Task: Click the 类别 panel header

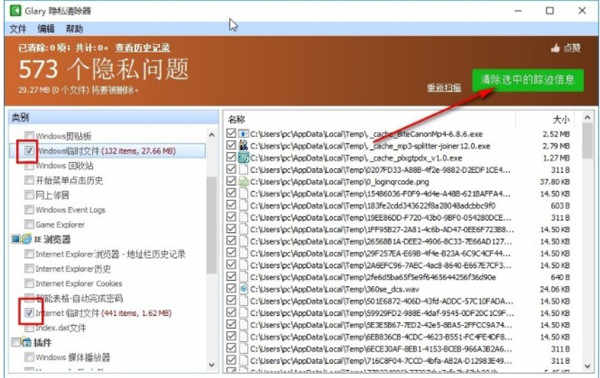Action: pyautogui.click(x=113, y=117)
